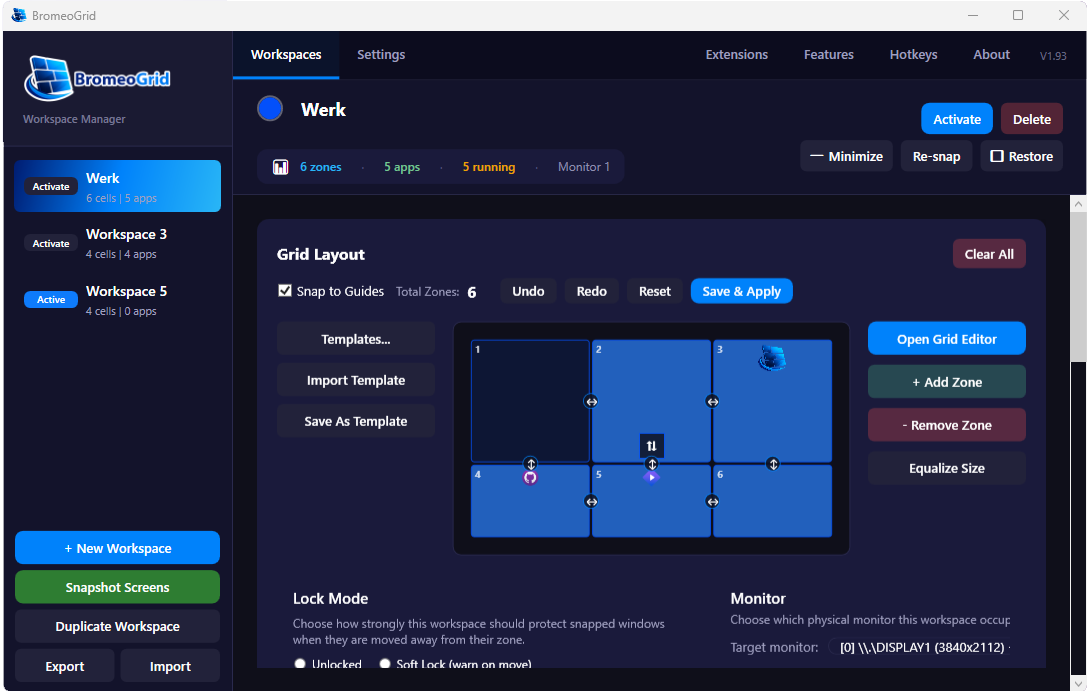Open the Templates... chooser
Image resolution: width=1087 pixels, height=691 pixels.
pyautogui.click(x=355, y=338)
